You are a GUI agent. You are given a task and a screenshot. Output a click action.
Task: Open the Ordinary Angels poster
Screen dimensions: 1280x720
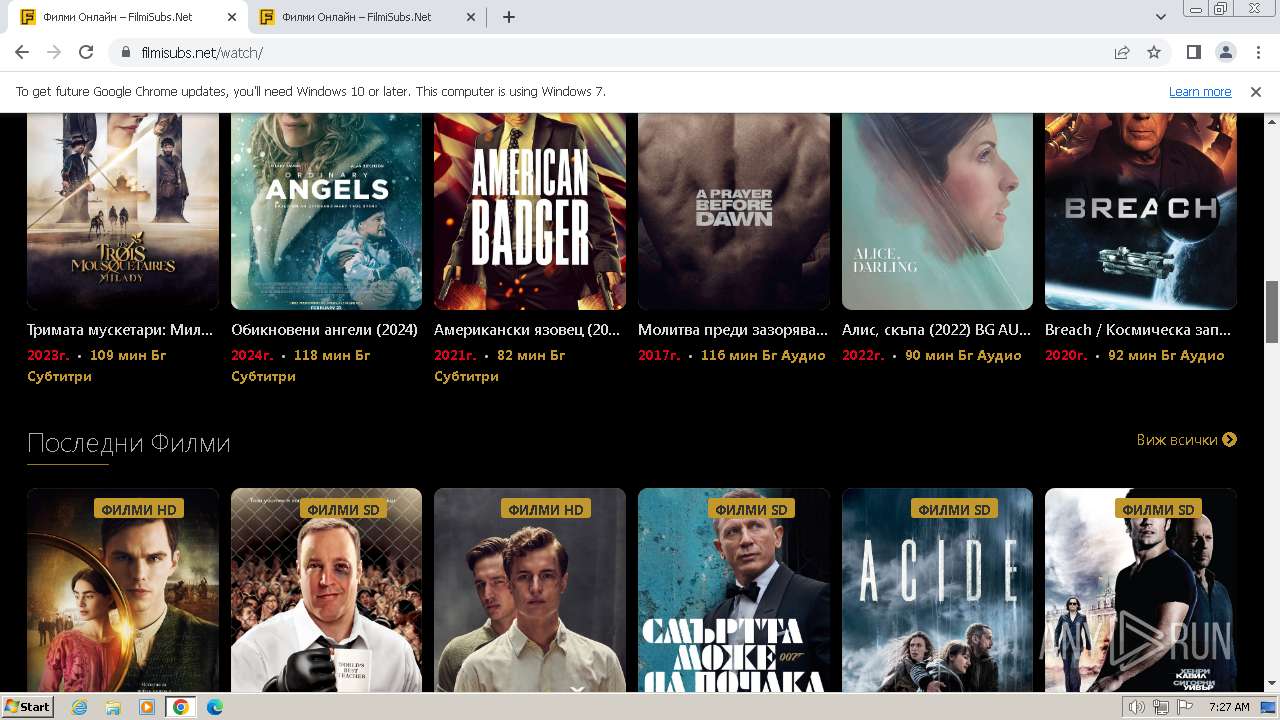pos(326,211)
